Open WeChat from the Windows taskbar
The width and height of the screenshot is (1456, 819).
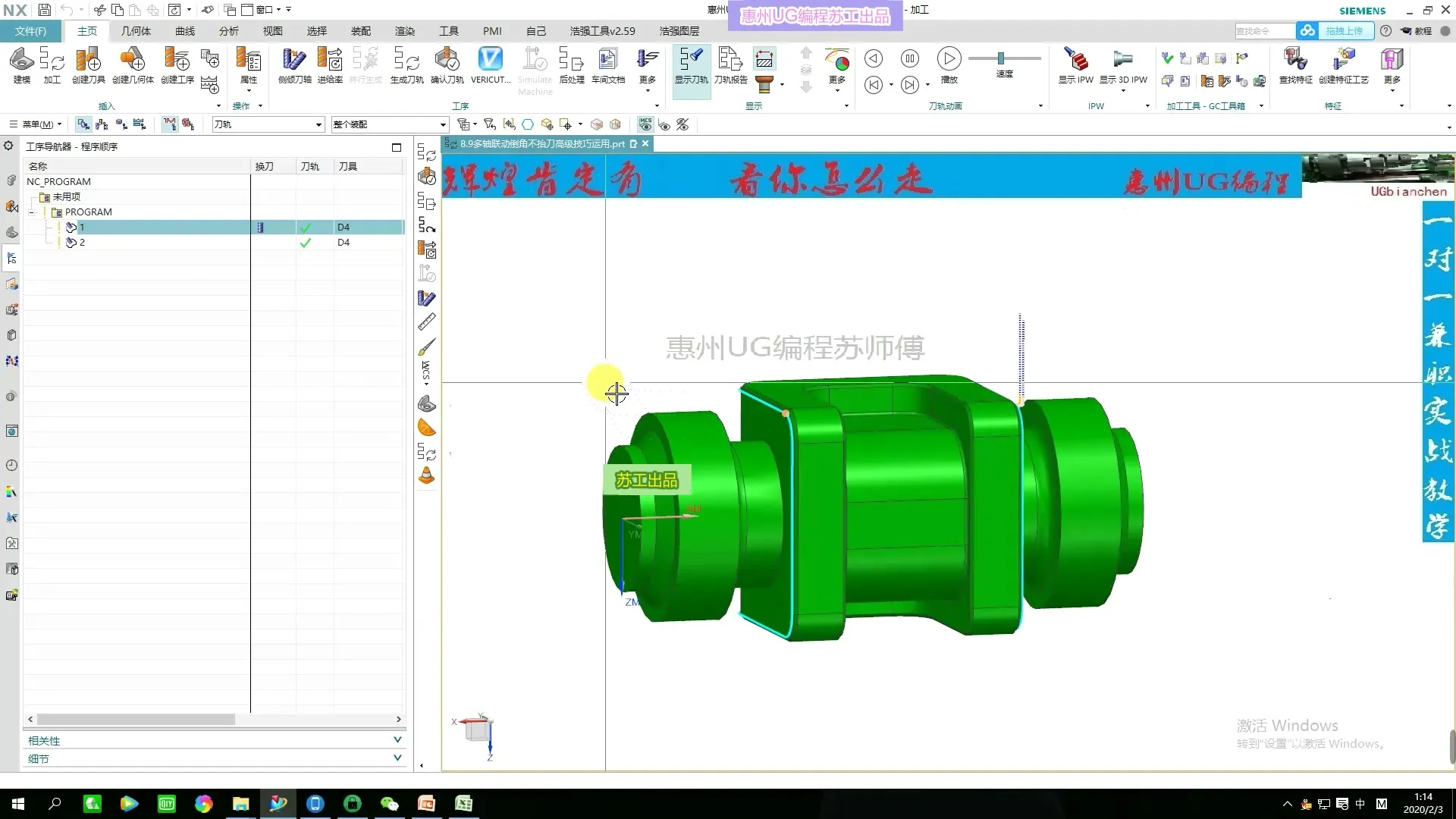click(x=389, y=804)
